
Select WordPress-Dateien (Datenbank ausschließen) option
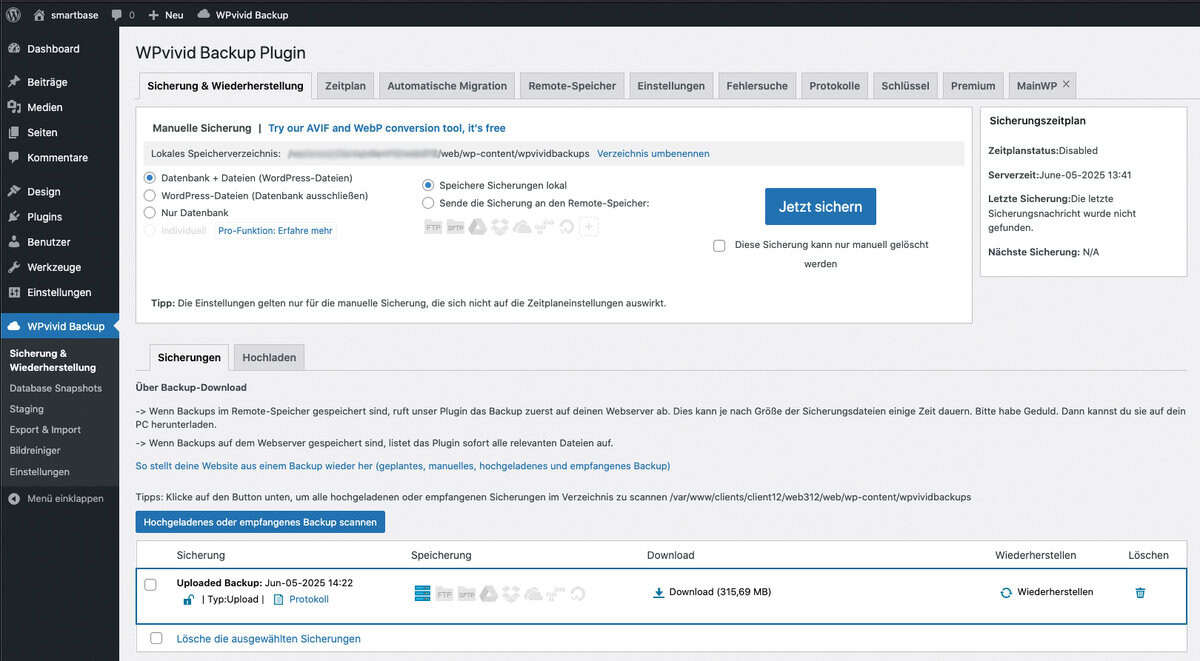[x=151, y=195]
